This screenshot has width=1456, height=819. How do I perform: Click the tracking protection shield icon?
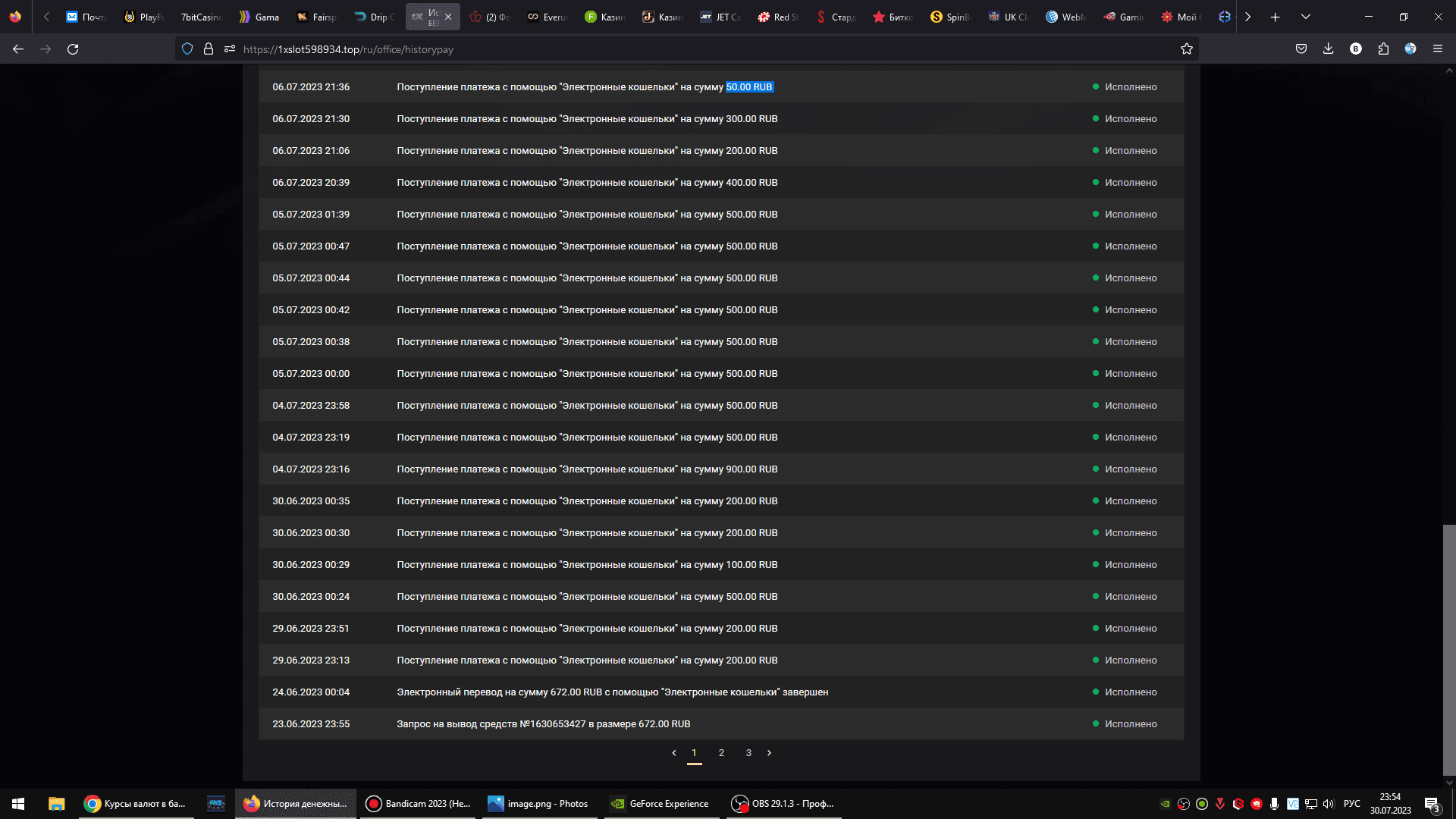coord(187,49)
